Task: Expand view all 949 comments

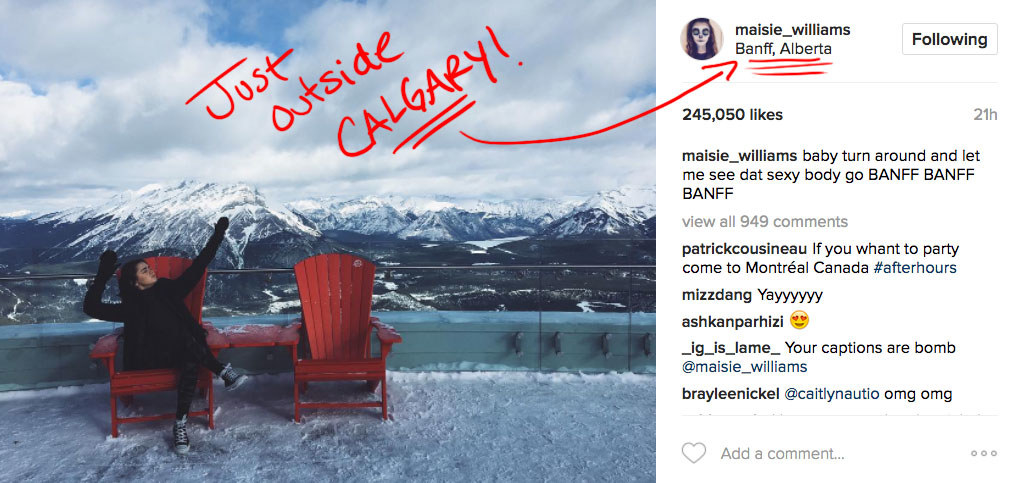Action: (x=765, y=222)
